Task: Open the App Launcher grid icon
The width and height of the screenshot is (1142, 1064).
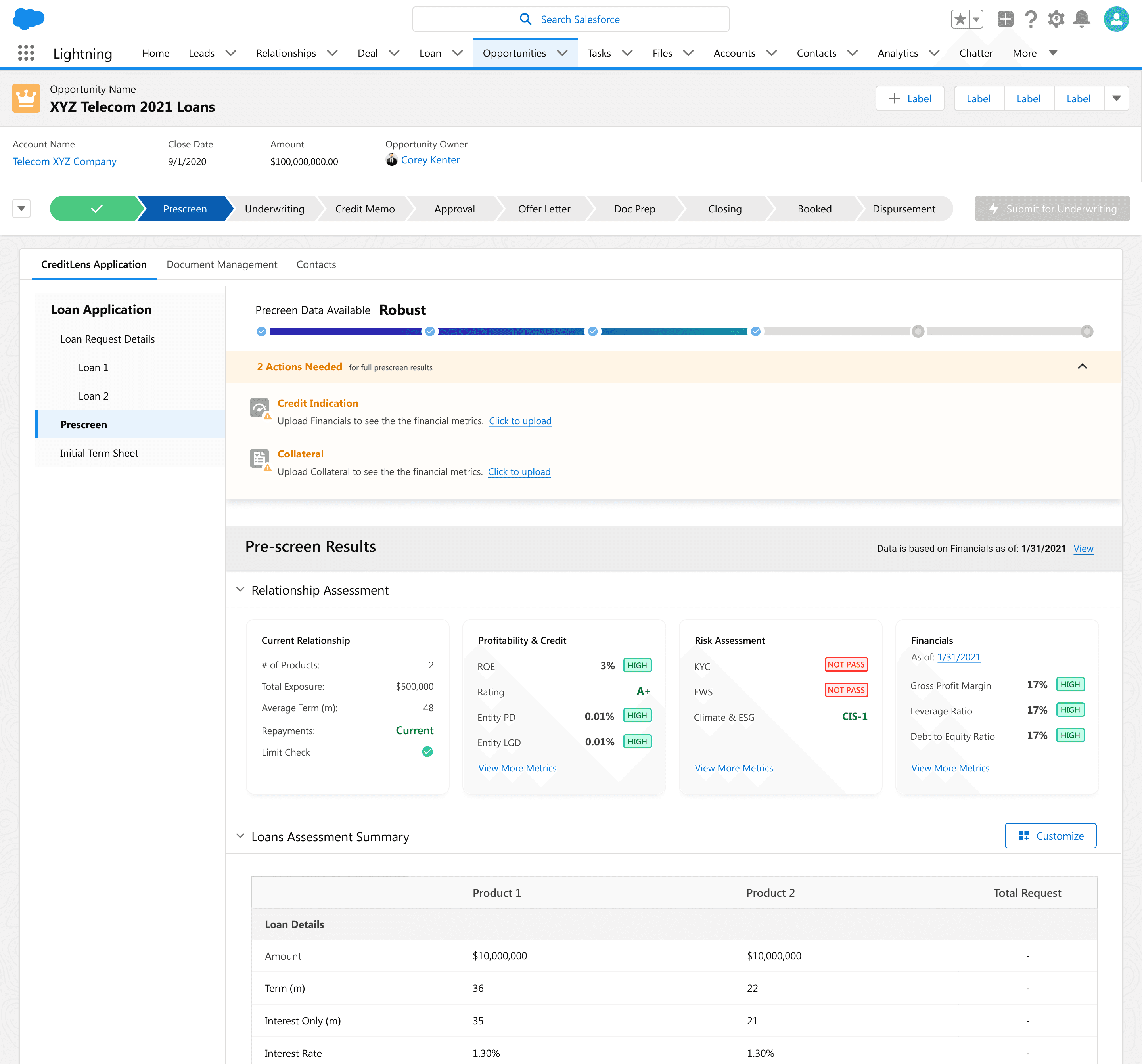Action: 26,53
